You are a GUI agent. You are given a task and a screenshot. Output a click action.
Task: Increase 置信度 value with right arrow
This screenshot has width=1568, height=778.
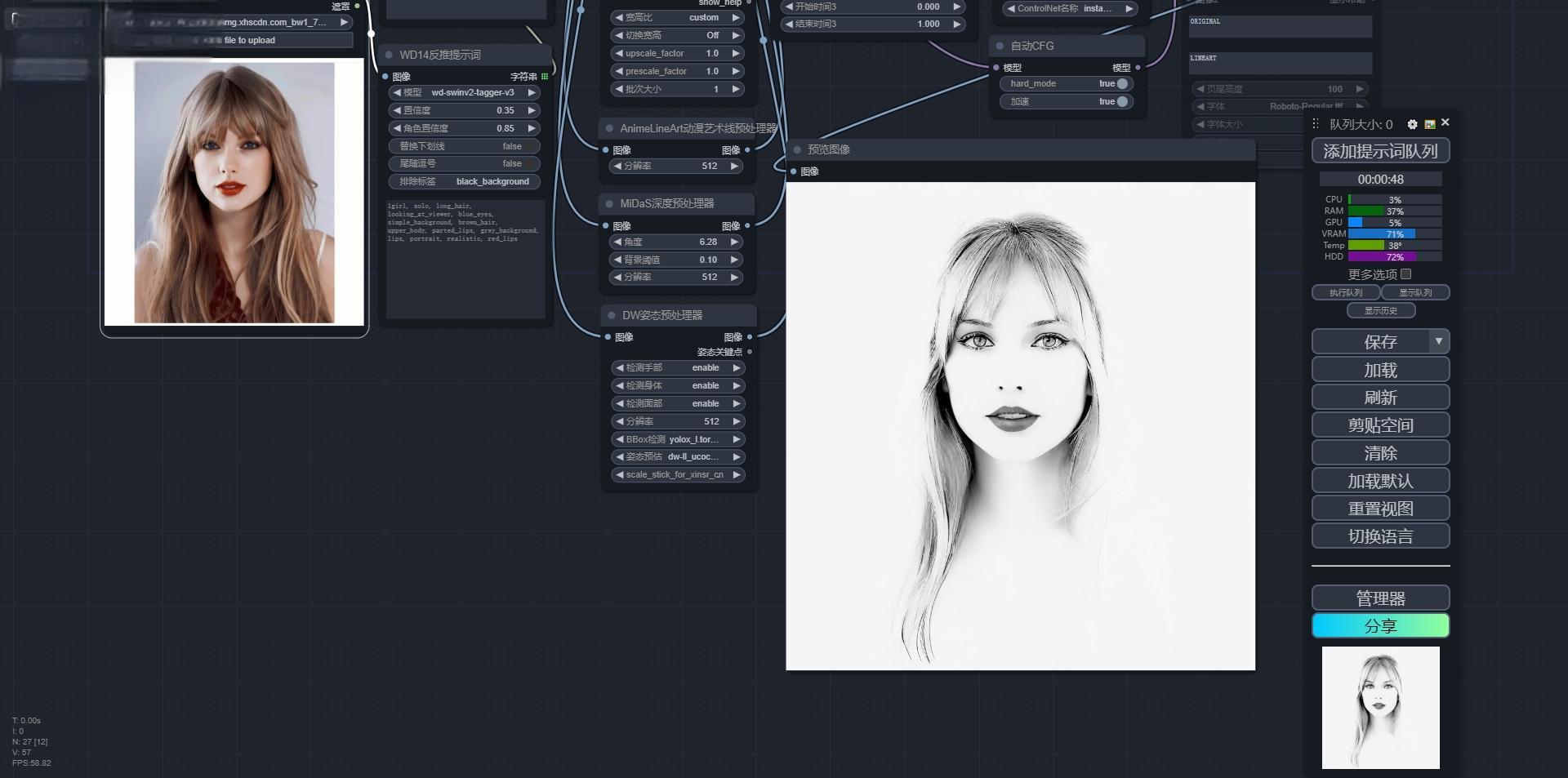532,110
